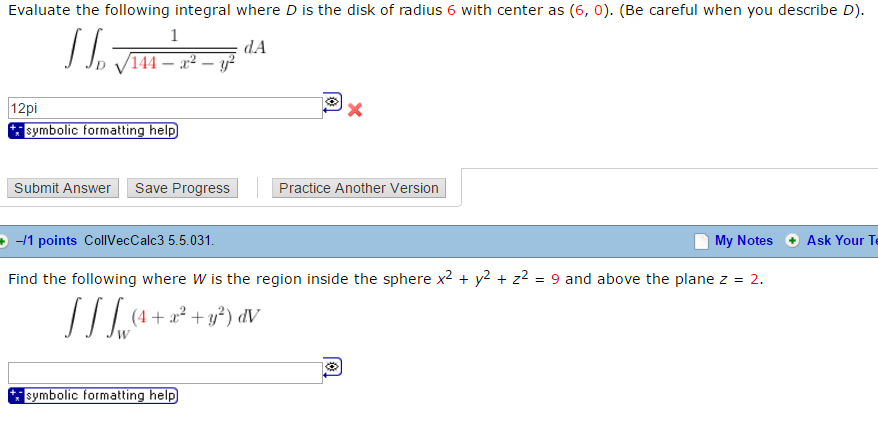Viewport: 878px width, 424px height.
Task: Open symbolic formatting help for the sphere problem
Action: tap(100, 396)
